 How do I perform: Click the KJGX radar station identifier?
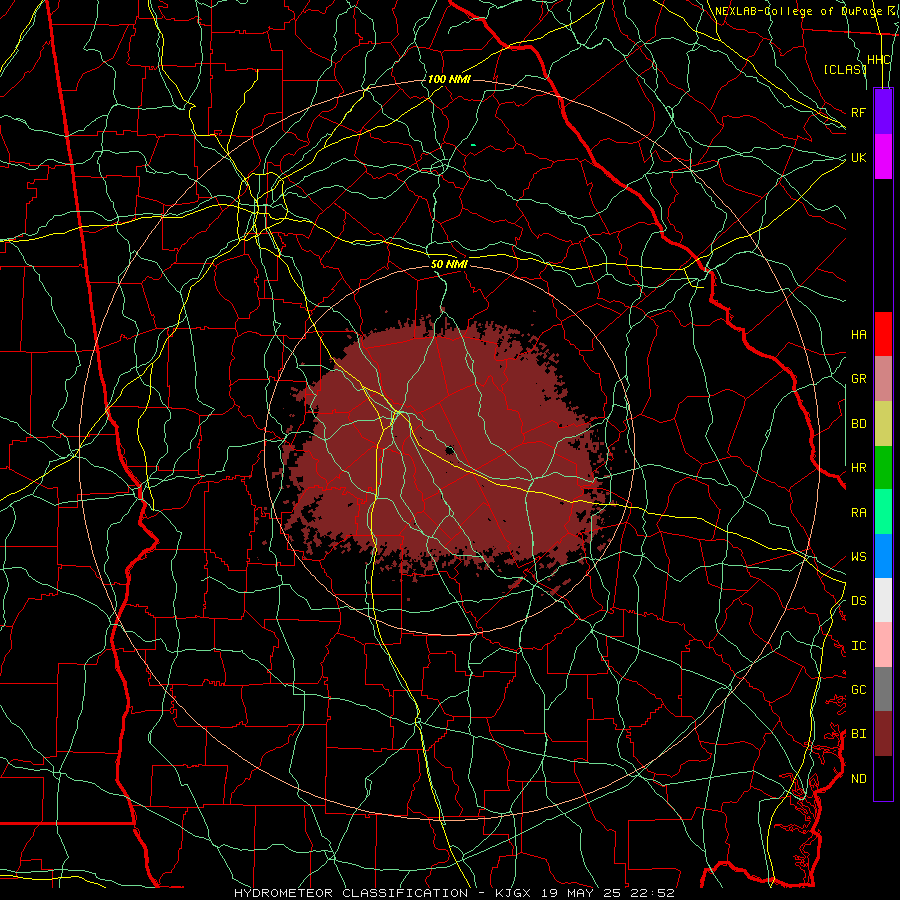click(x=513, y=893)
